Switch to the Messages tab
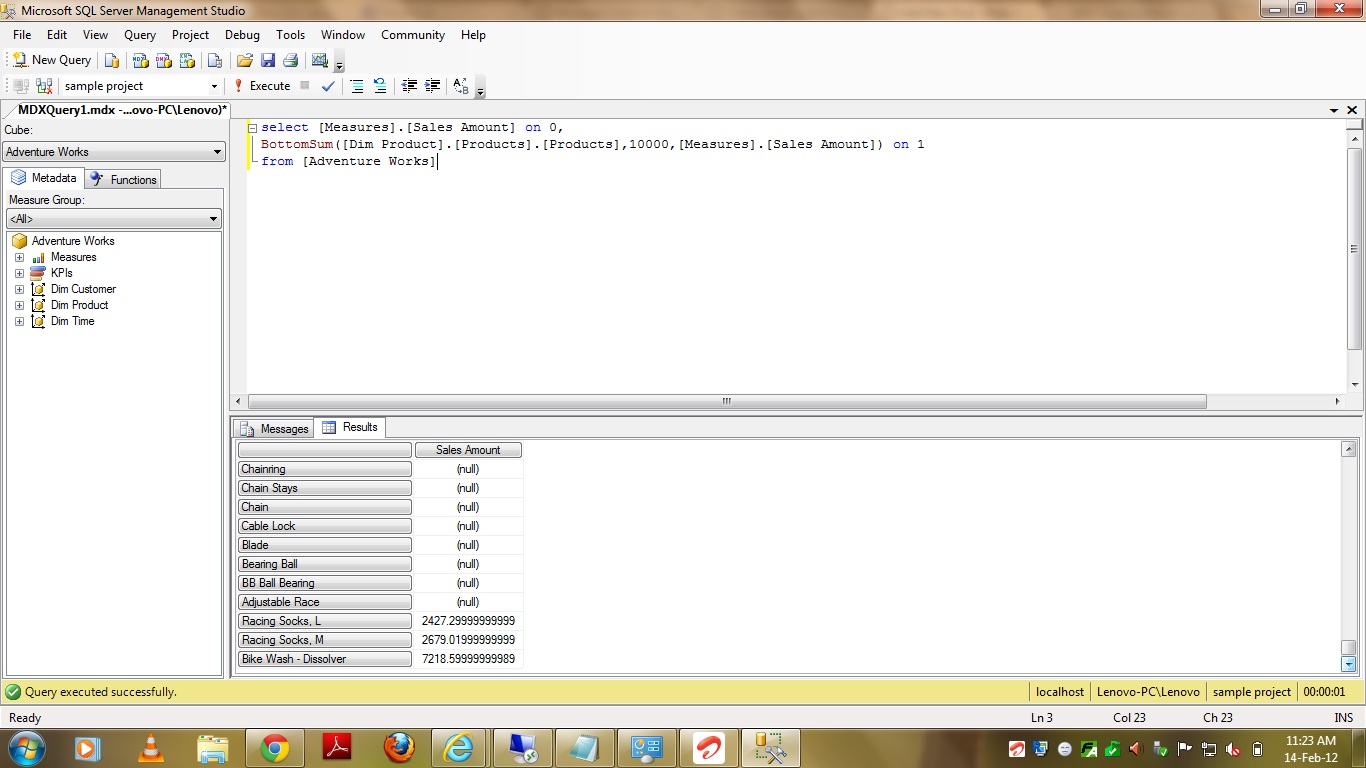Viewport: 1366px width, 768px height. (275, 429)
